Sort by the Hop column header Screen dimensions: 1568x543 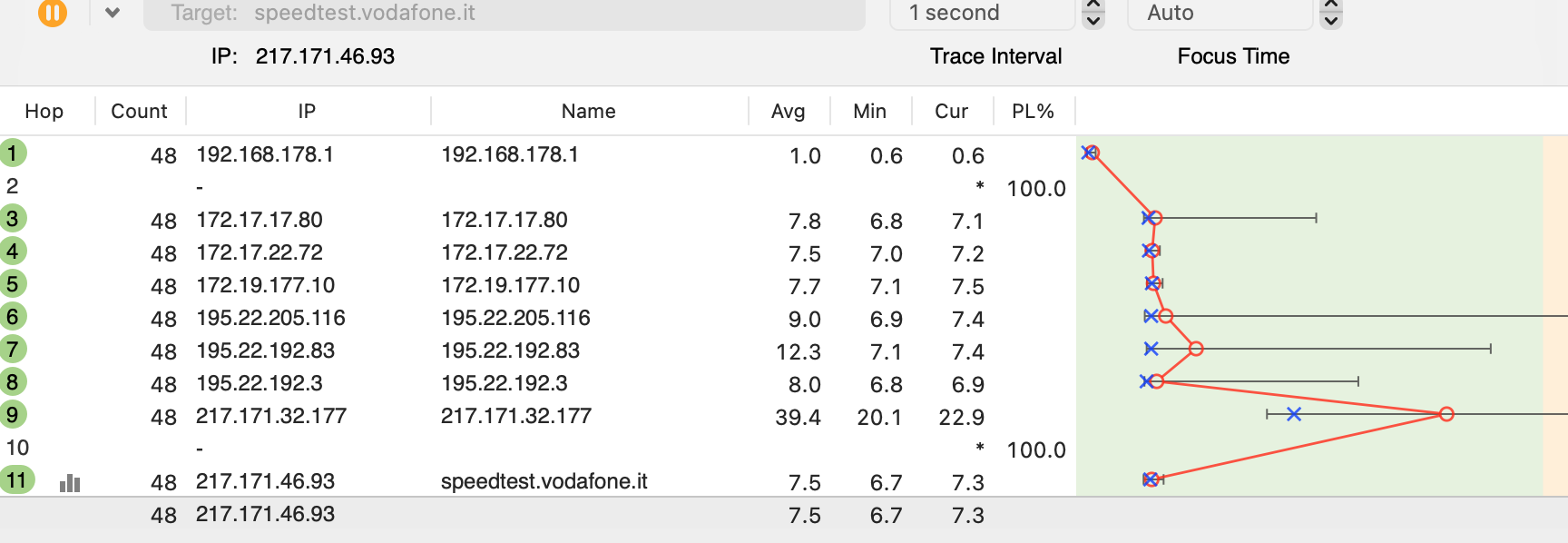click(44, 112)
